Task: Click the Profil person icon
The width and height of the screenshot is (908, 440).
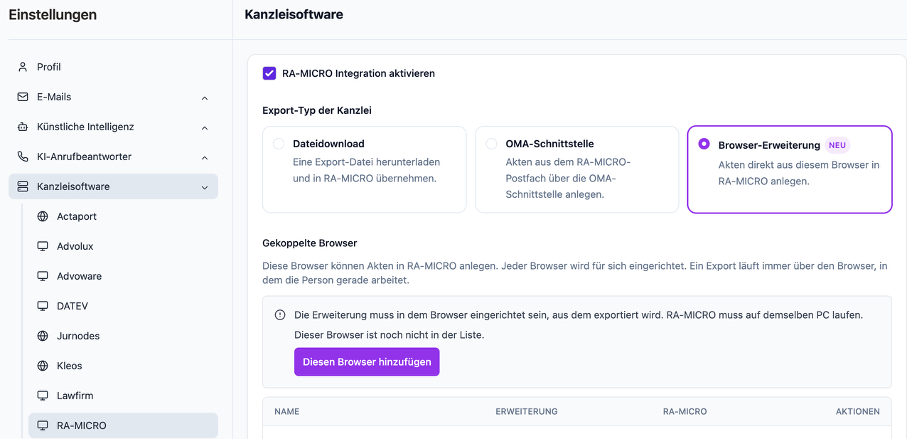Action: coord(23,67)
